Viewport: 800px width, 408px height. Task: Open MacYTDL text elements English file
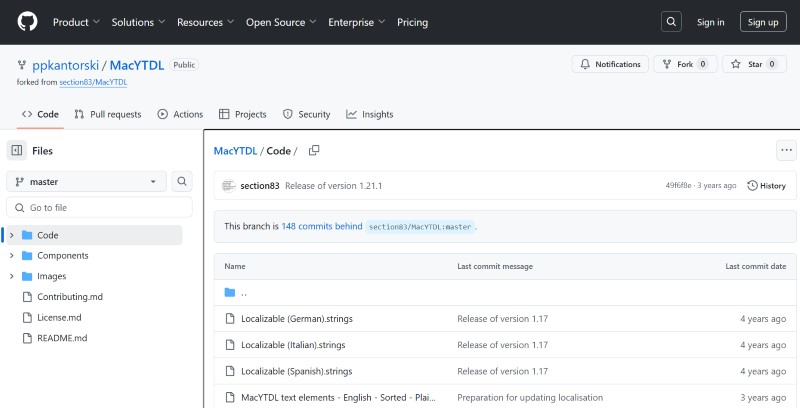[338, 398]
